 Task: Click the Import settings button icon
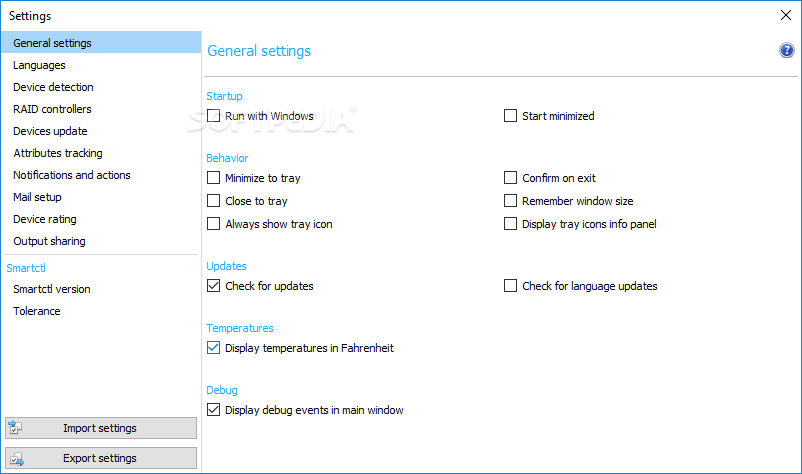pyautogui.click(x=15, y=428)
